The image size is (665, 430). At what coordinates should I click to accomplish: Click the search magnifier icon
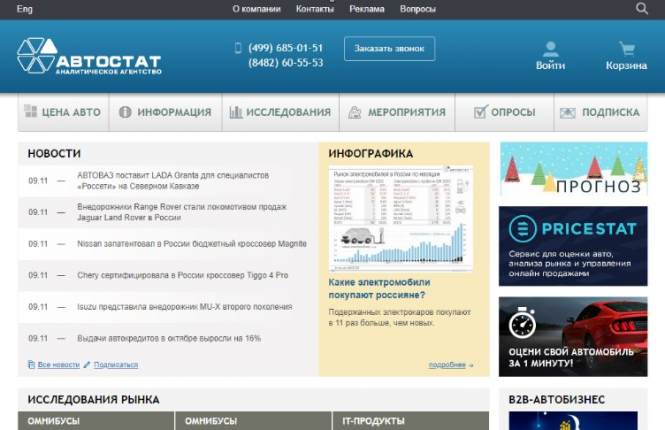(x=642, y=9)
